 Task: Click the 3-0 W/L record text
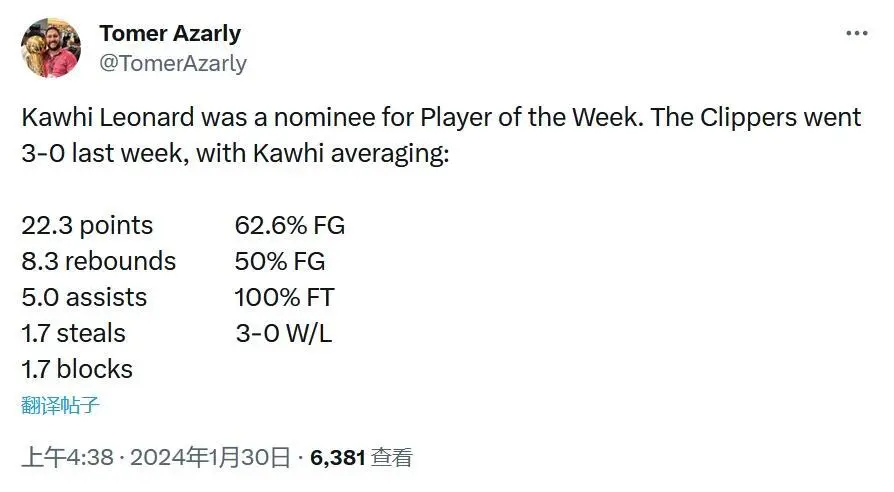tap(284, 334)
